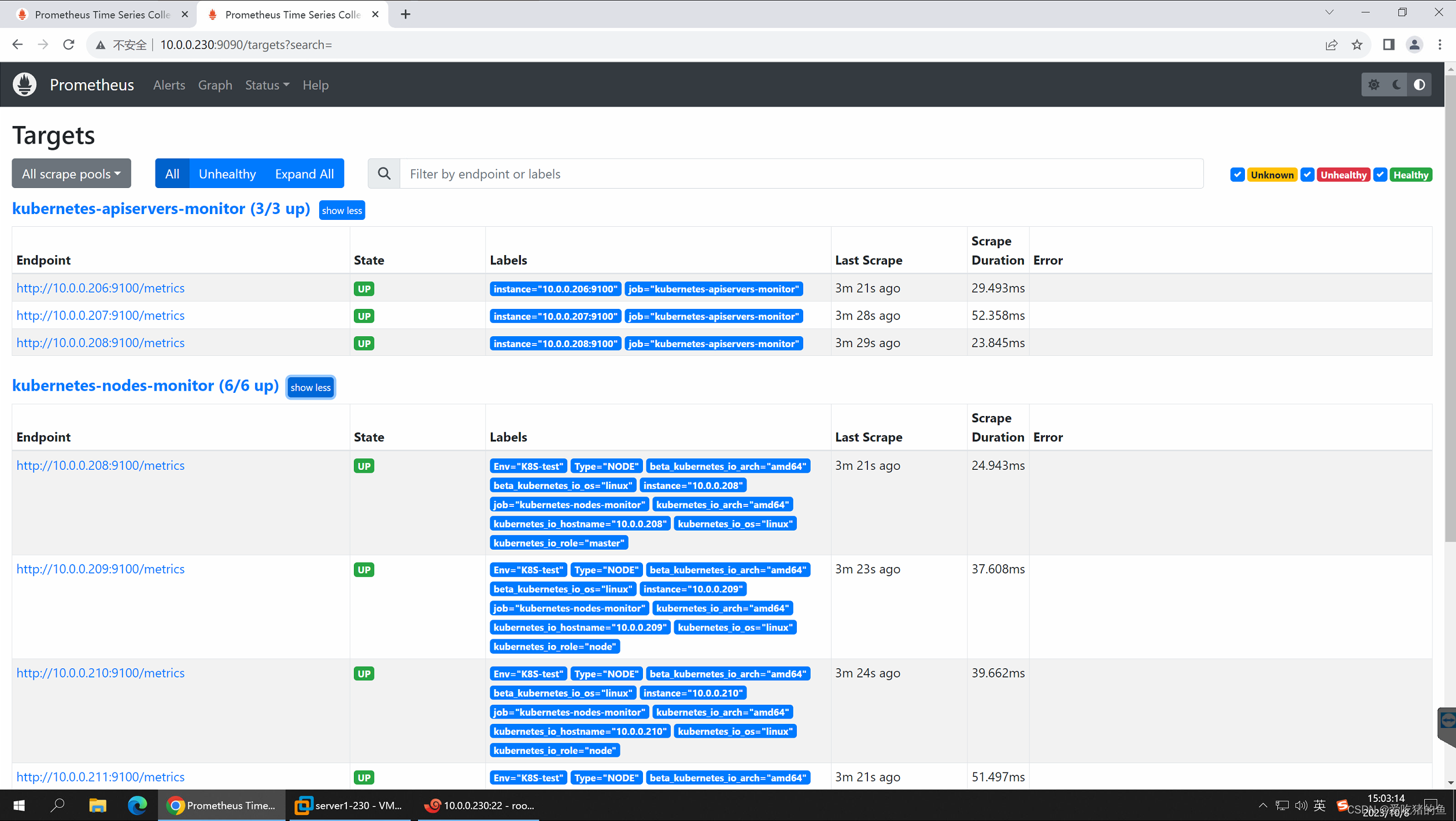Toggle the Unknown state checkbox

1237,174
